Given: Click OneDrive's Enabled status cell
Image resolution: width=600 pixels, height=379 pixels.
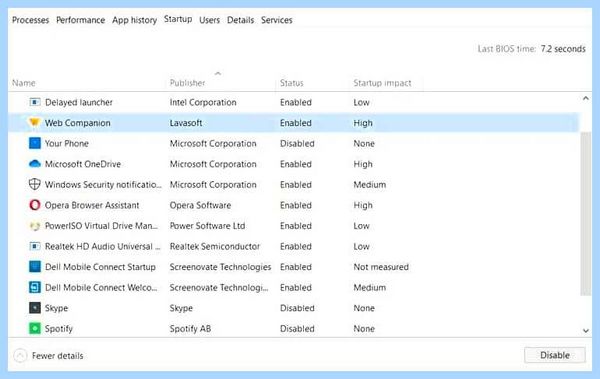Looking at the screenshot, I should (295, 164).
